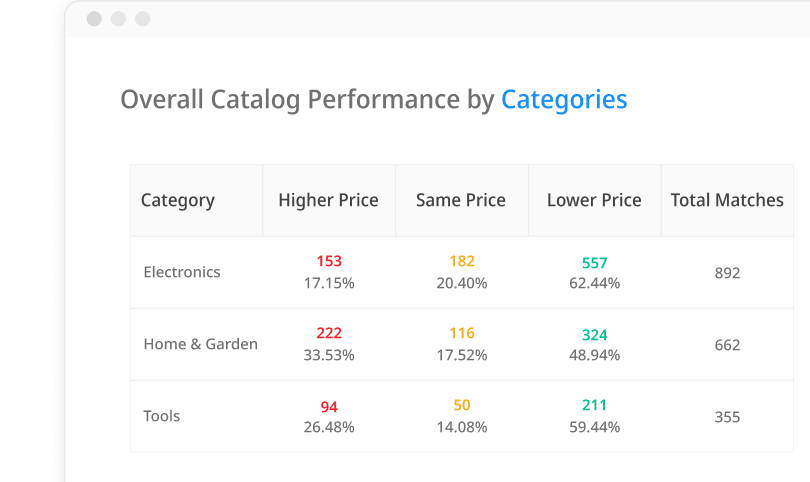Select the Tools category row label
810x482 pixels.
(x=162, y=416)
